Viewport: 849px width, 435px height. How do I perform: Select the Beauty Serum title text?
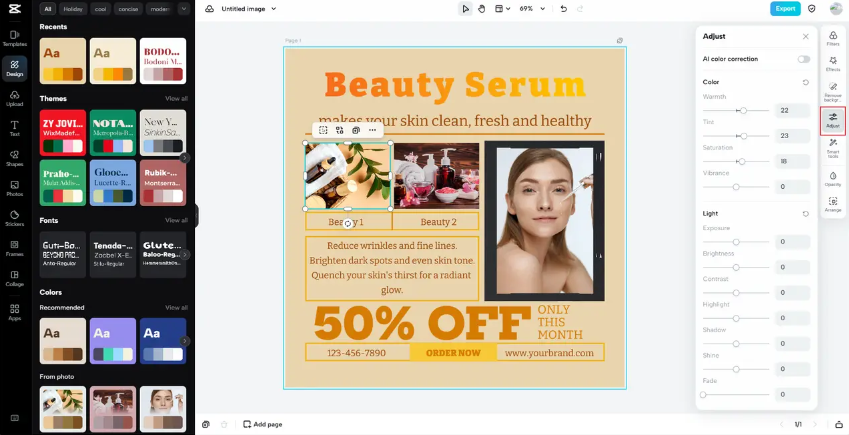(x=455, y=86)
